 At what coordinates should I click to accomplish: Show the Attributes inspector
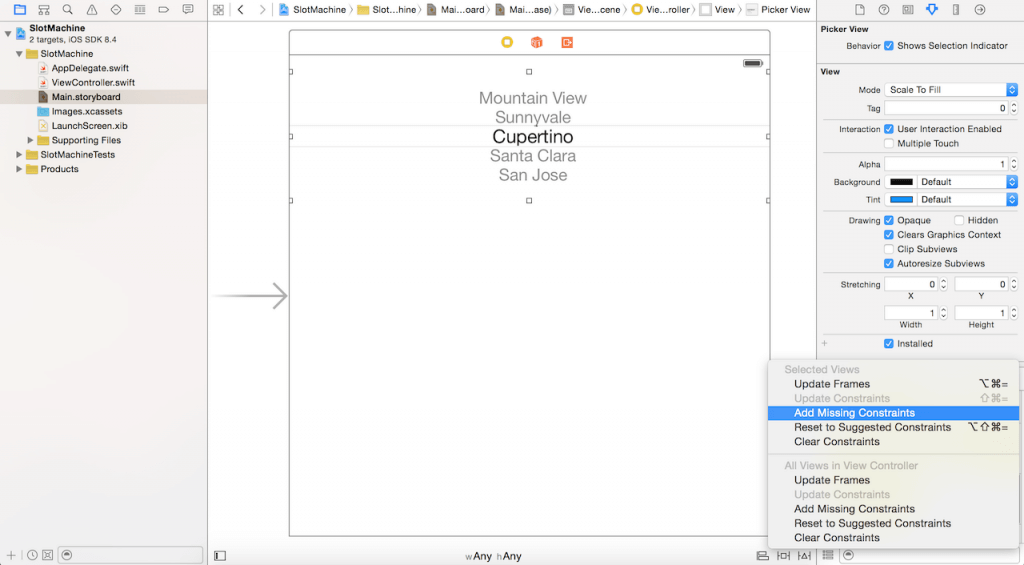932,10
